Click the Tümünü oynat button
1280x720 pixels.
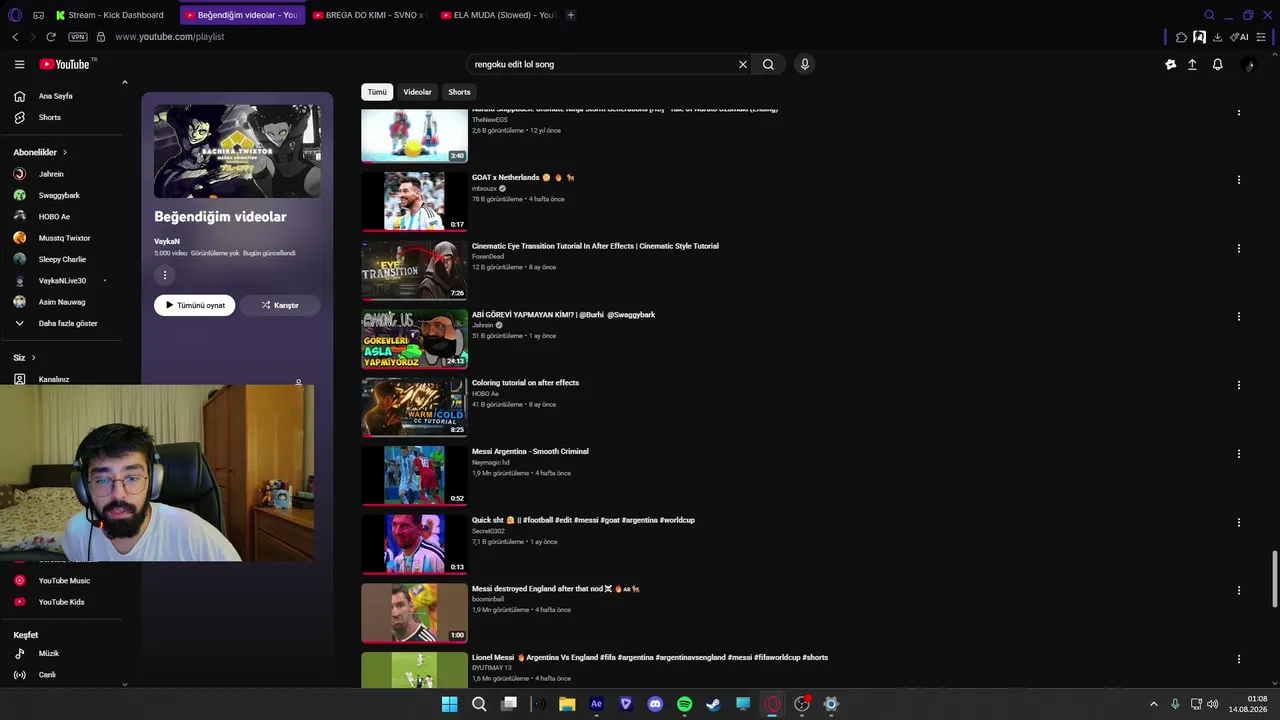(x=195, y=305)
